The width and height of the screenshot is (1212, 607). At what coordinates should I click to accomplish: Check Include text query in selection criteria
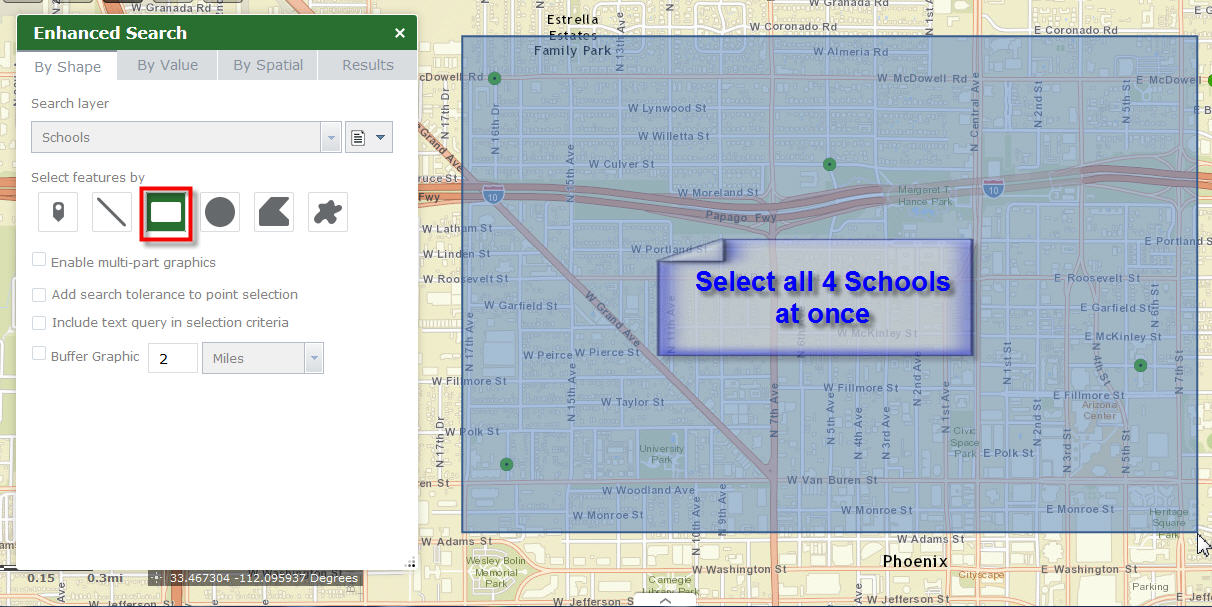coord(39,323)
